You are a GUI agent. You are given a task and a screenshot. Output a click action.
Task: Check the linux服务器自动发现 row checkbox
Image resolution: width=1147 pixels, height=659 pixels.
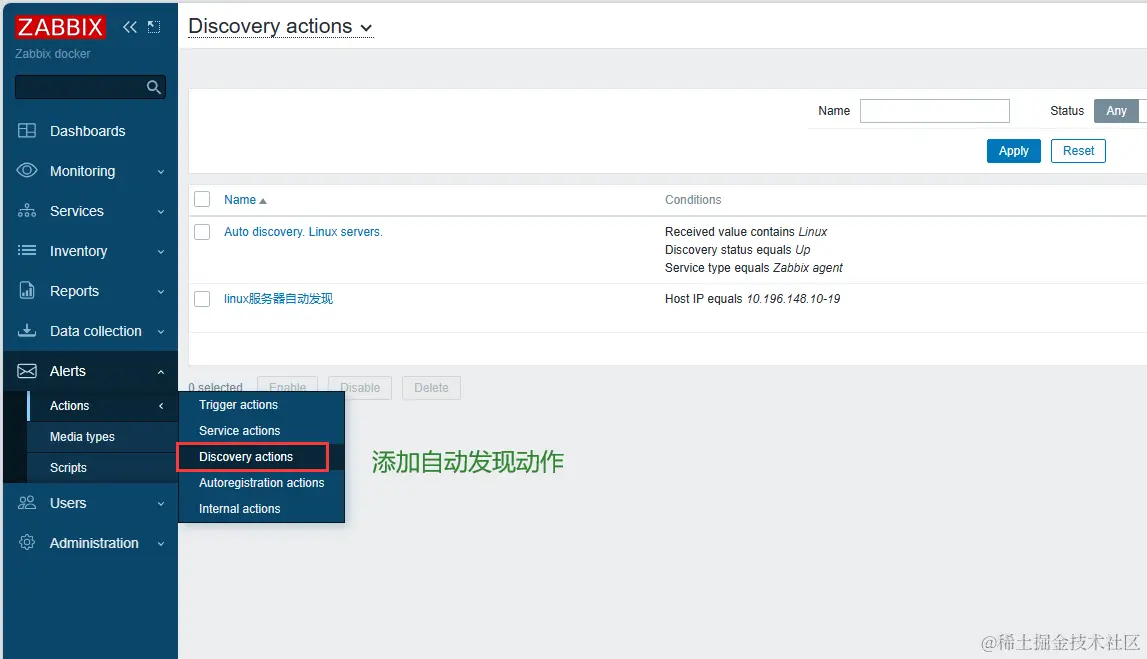[x=202, y=299]
